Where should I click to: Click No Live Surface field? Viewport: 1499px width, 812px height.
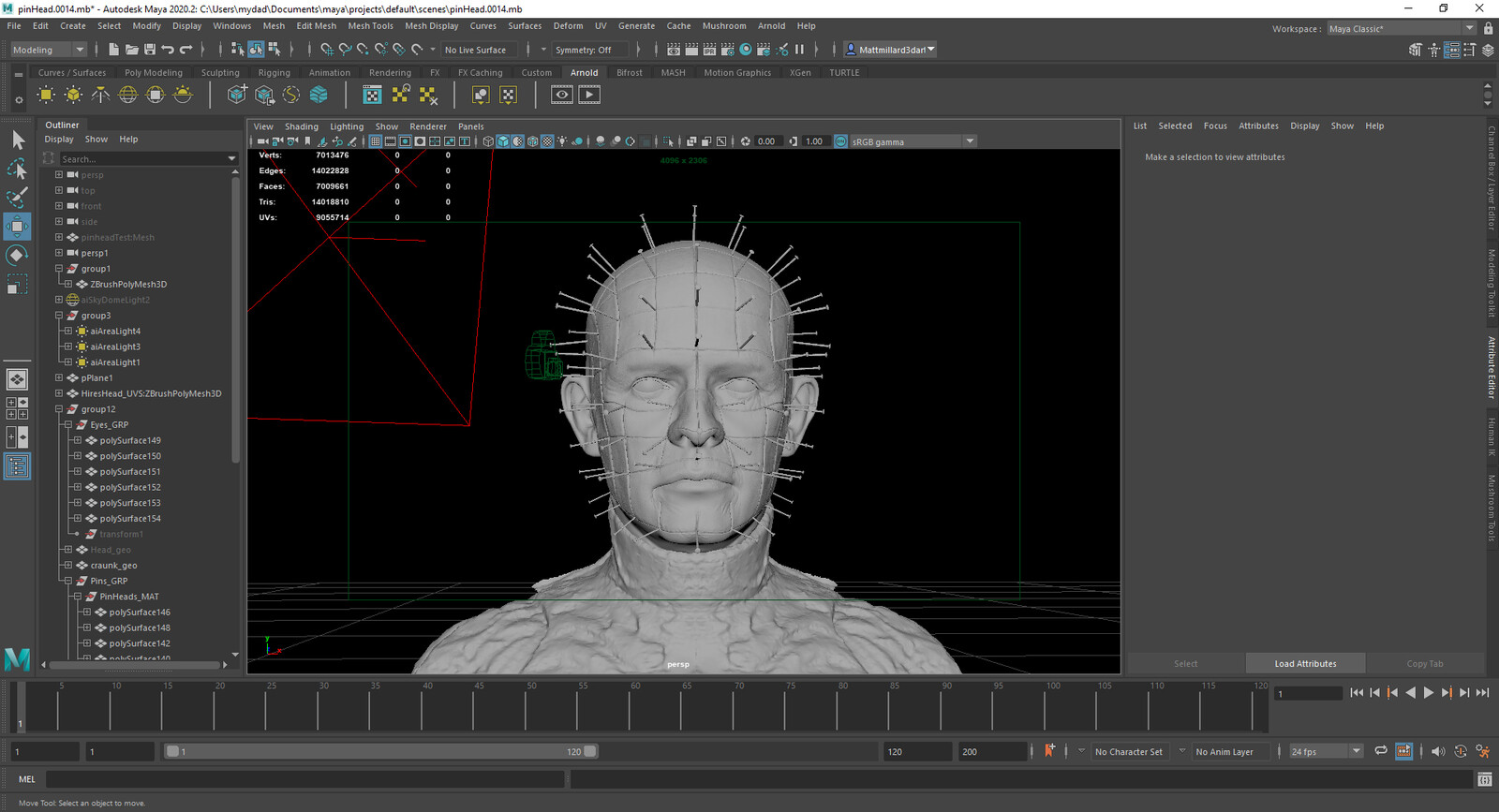(478, 50)
